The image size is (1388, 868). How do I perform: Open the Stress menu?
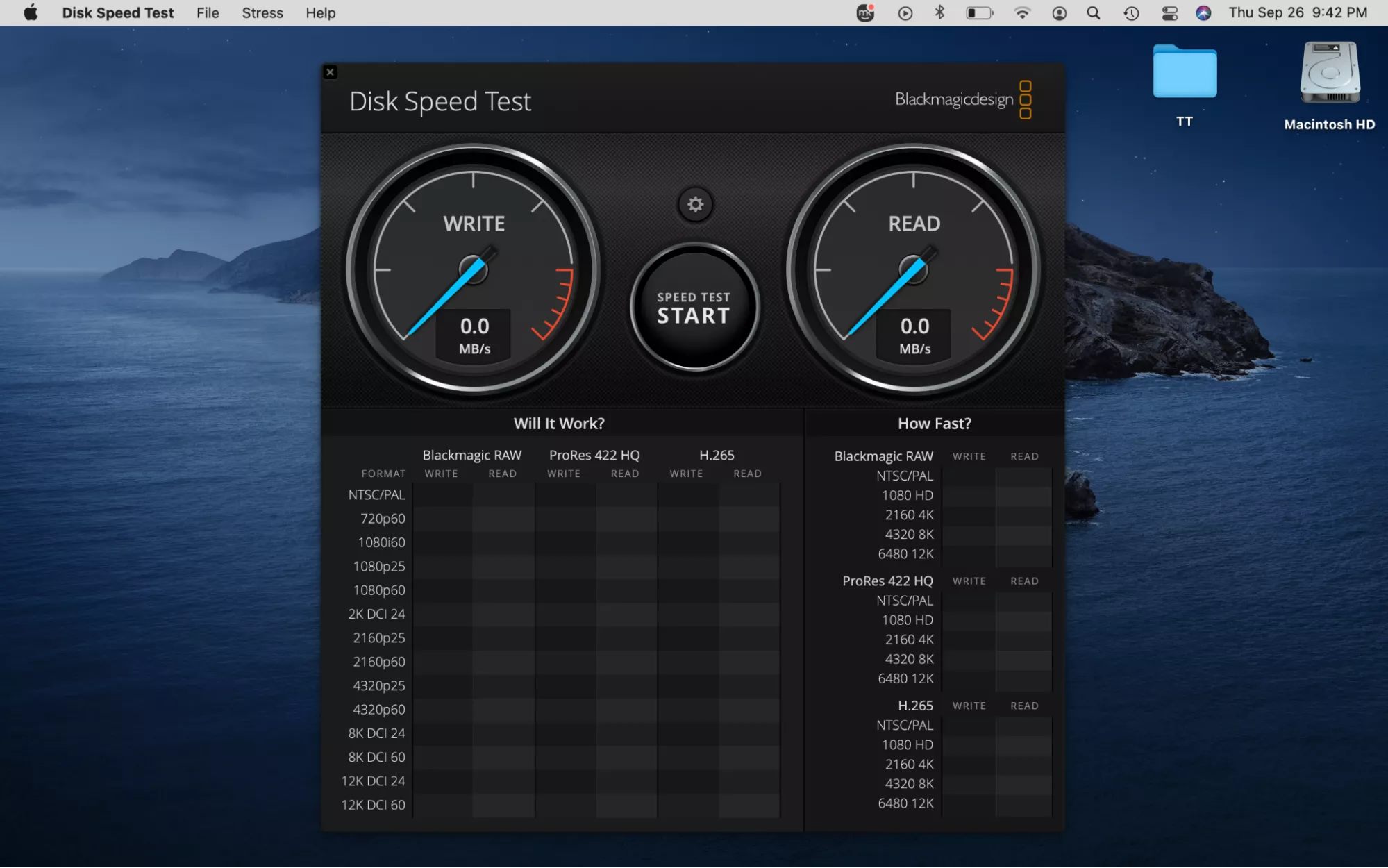click(x=262, y=13)
